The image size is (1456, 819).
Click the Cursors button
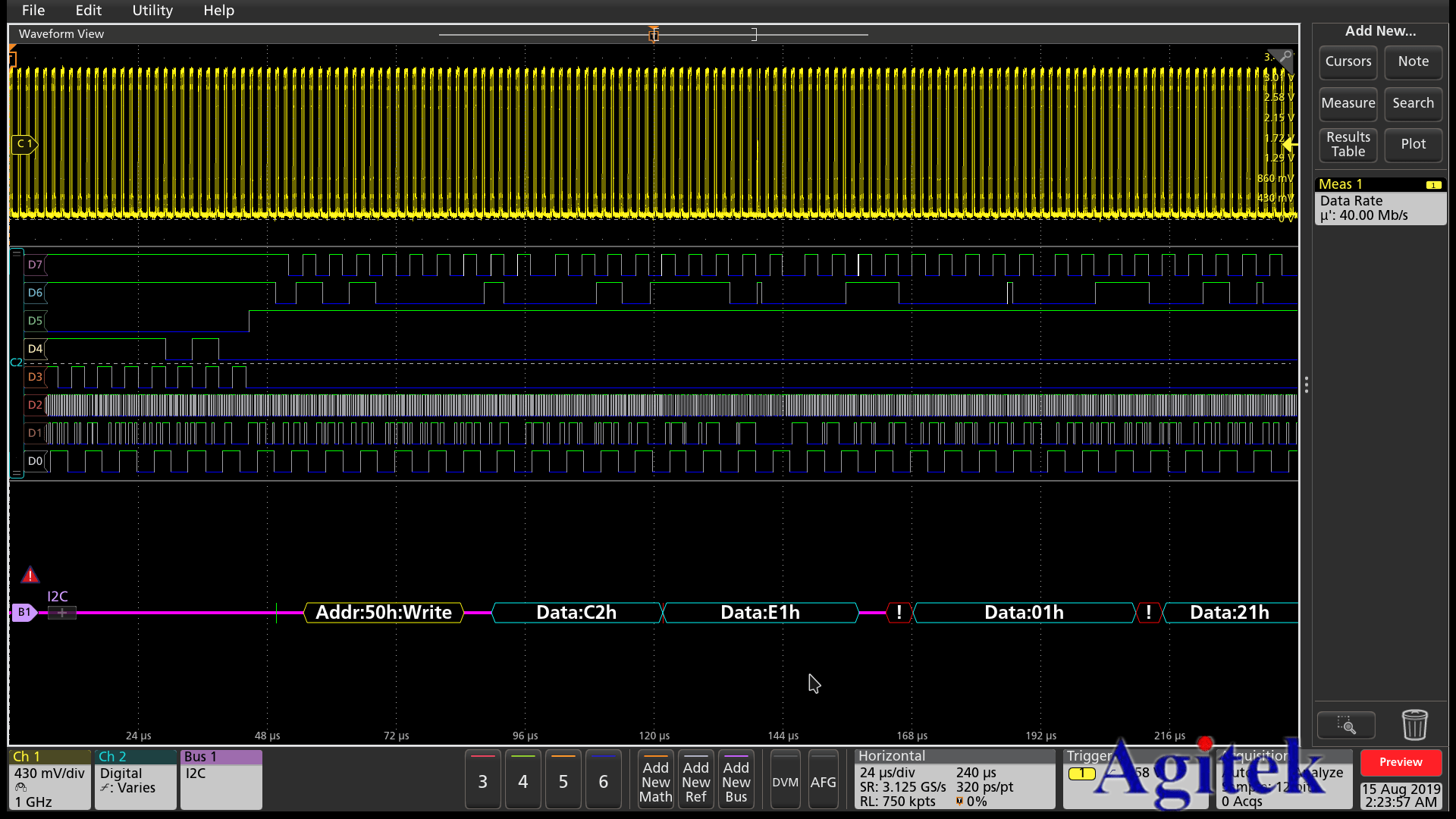[x=1348, y=61]
